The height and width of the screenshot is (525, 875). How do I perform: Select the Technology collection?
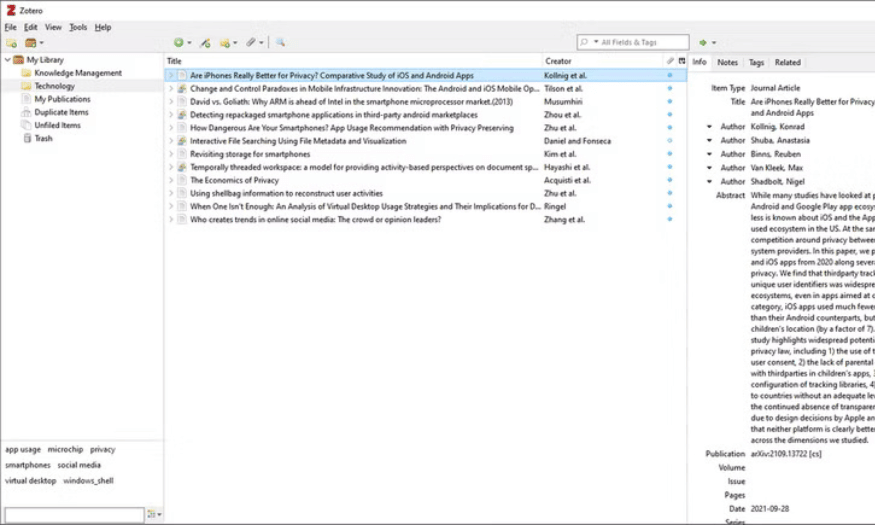click(54, 86)
